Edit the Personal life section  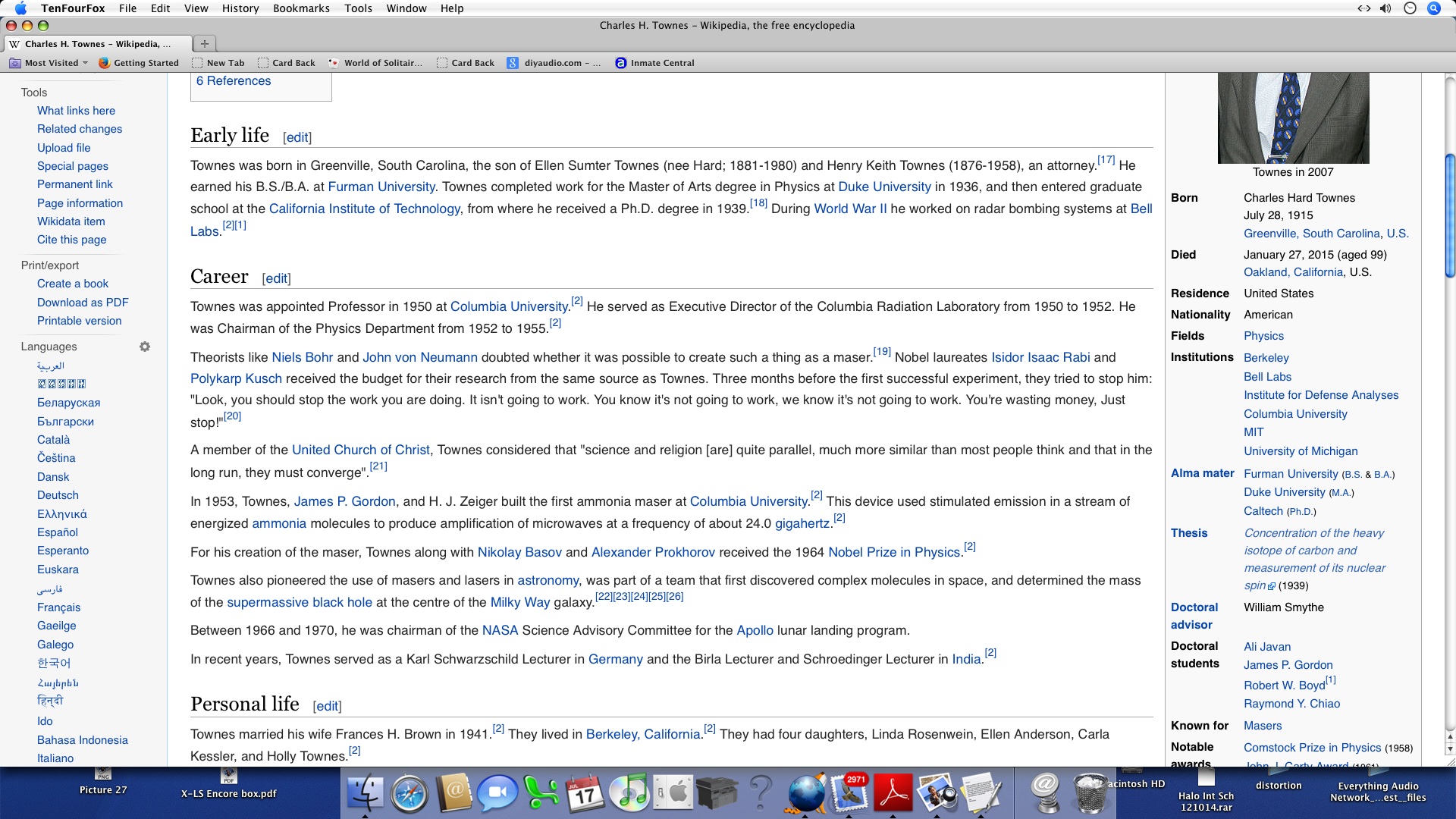(x=327, y=706)
